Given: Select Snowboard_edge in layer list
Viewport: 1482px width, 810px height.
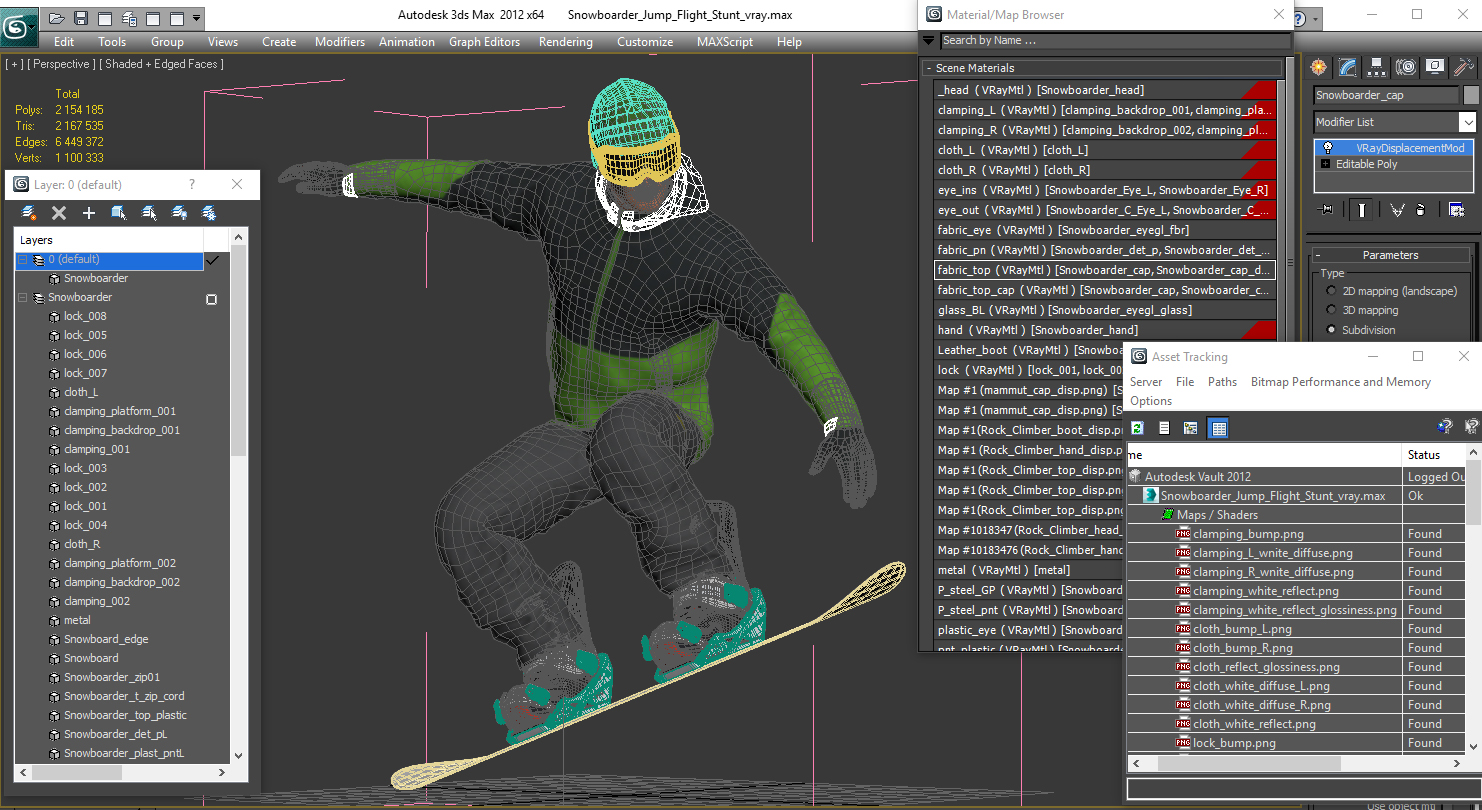Looking at the screenshot, I should [x=106, y=639].
